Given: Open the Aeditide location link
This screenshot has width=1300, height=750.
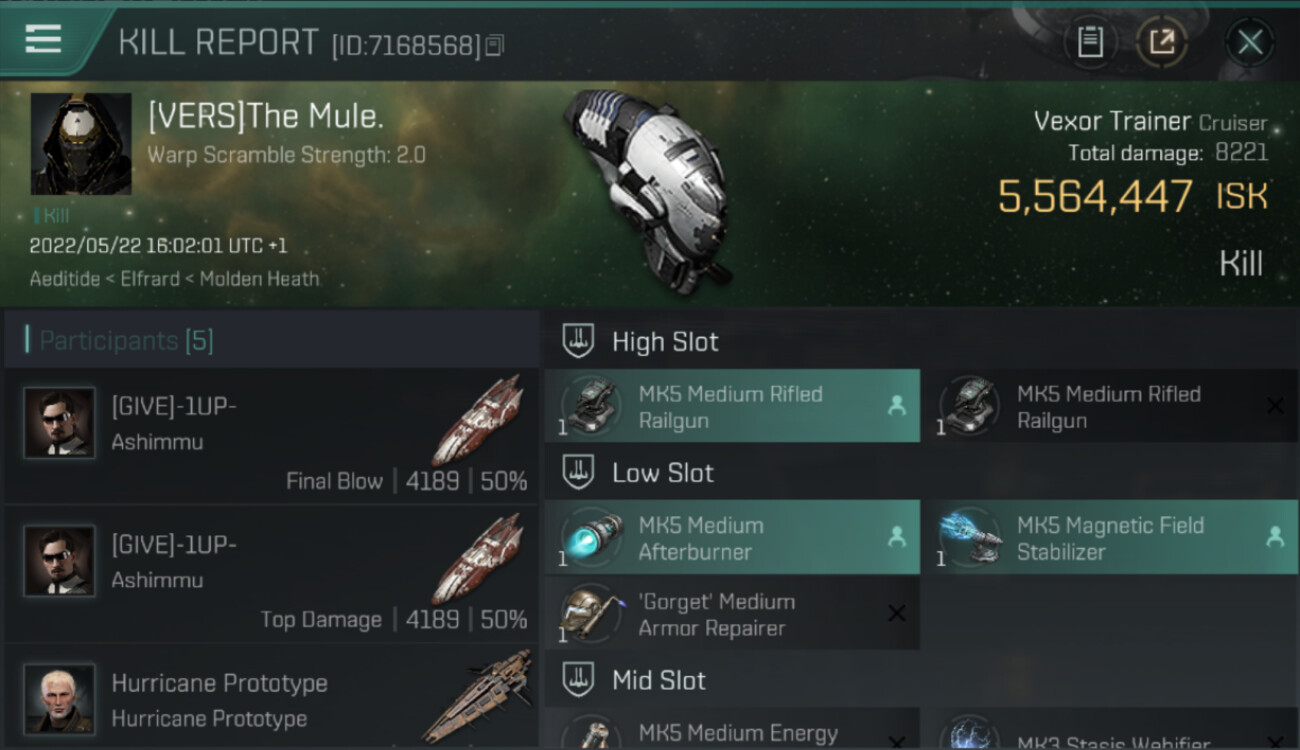Looking at the screenshot, I should coord(64,279).
